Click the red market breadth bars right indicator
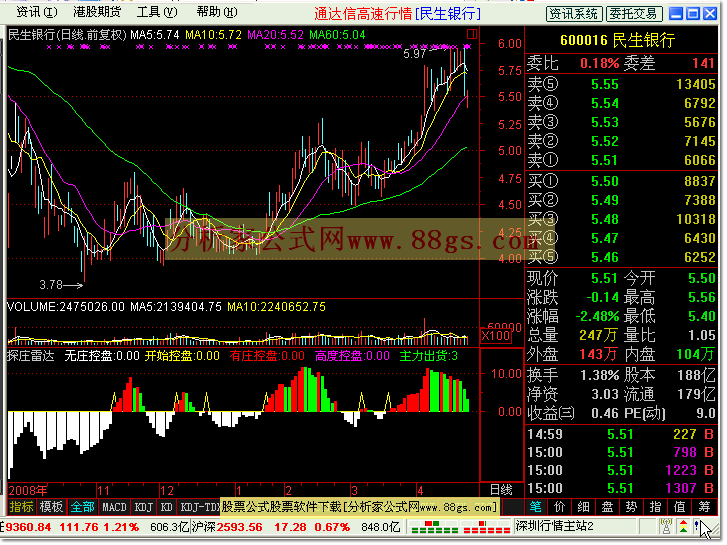This screenshot has height=545, width=727. pos(486,527)
